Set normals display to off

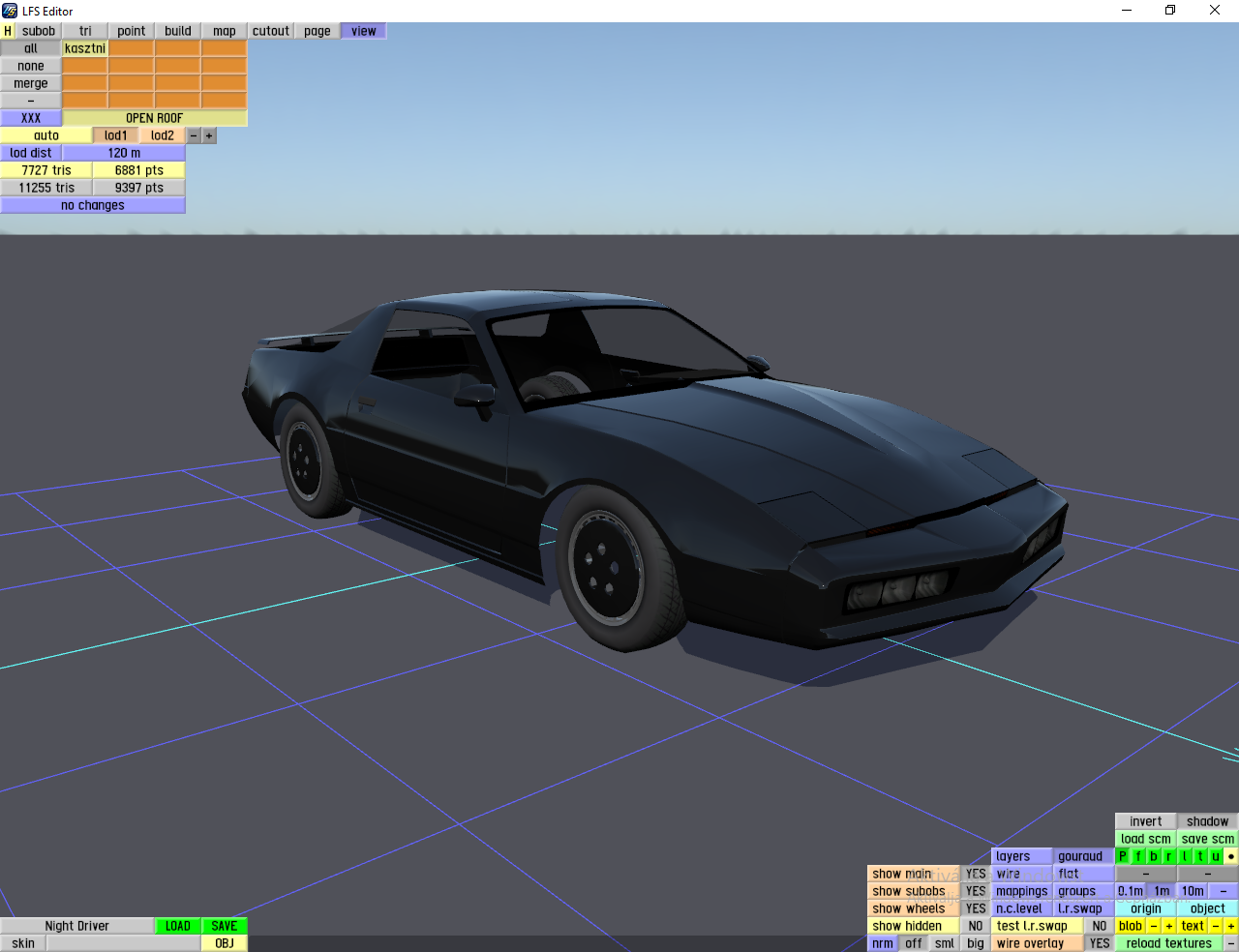coord(914,943)
